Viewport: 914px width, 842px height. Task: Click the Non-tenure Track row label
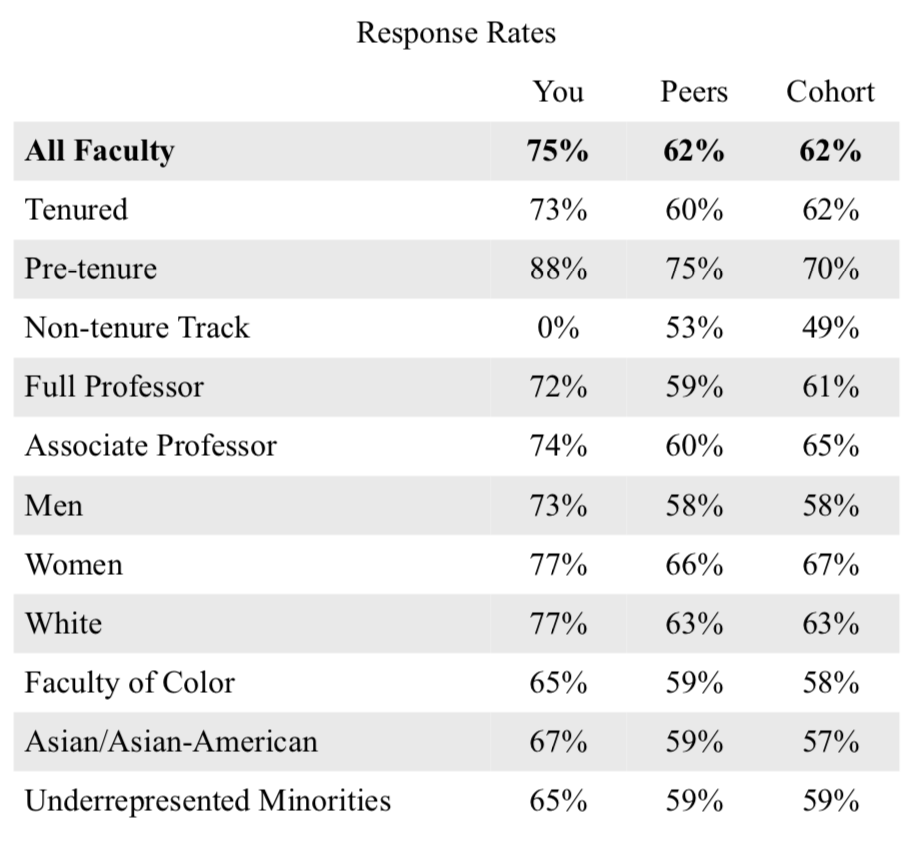[137, 328]
